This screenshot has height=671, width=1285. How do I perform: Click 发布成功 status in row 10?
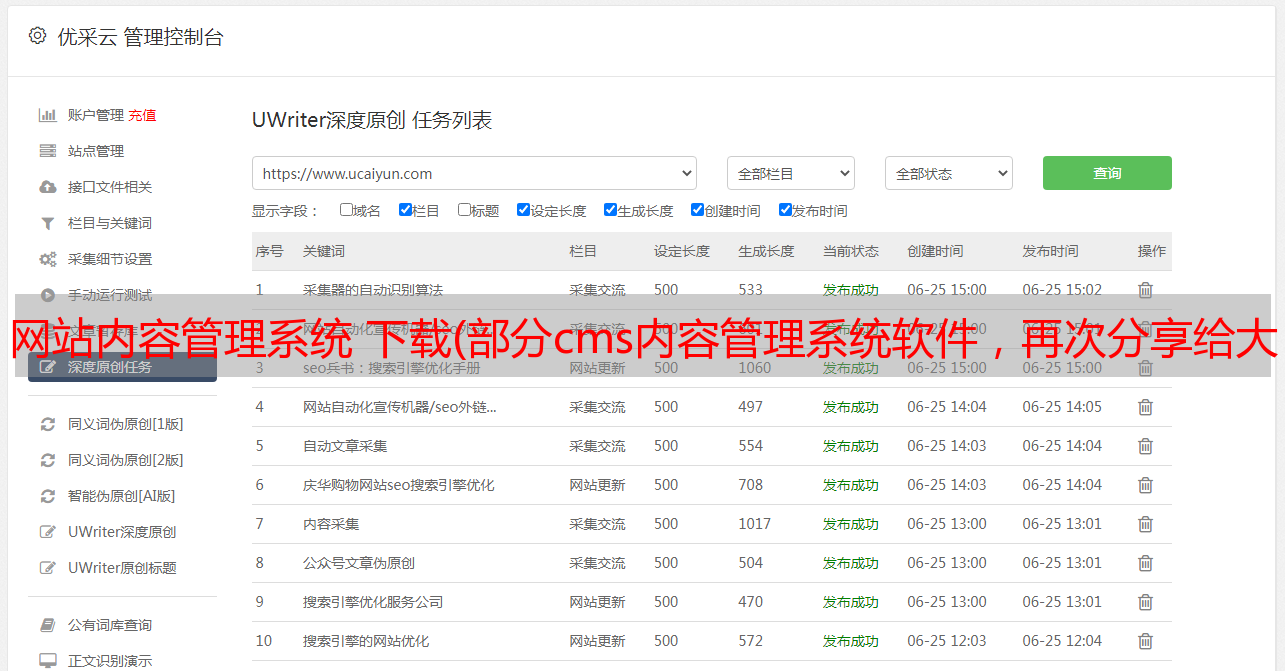click(851, 641)
